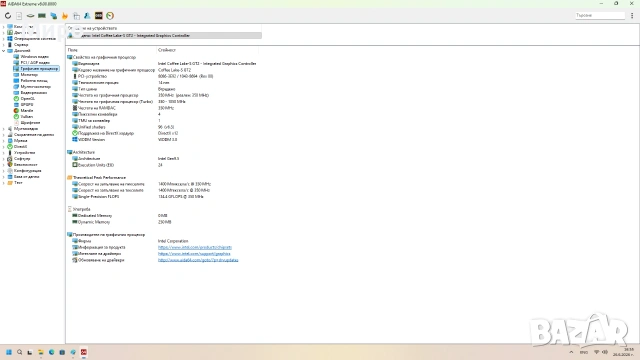Expand the Сървър tree node arrow

point(4,44)
